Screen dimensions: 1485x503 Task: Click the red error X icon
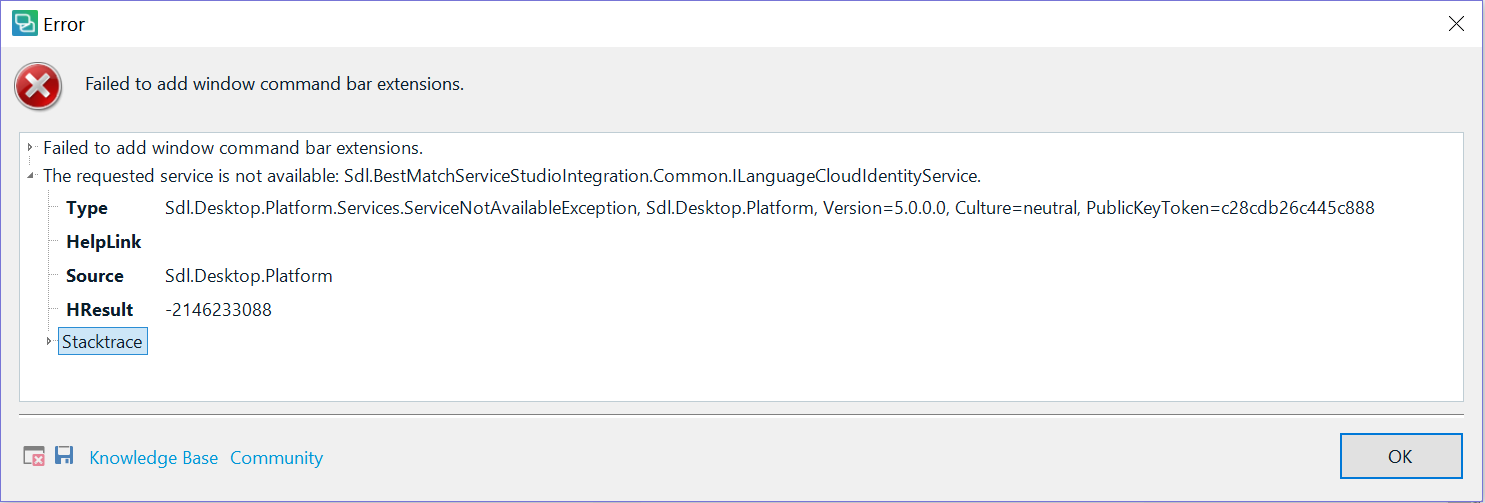[x=38, y=87]
